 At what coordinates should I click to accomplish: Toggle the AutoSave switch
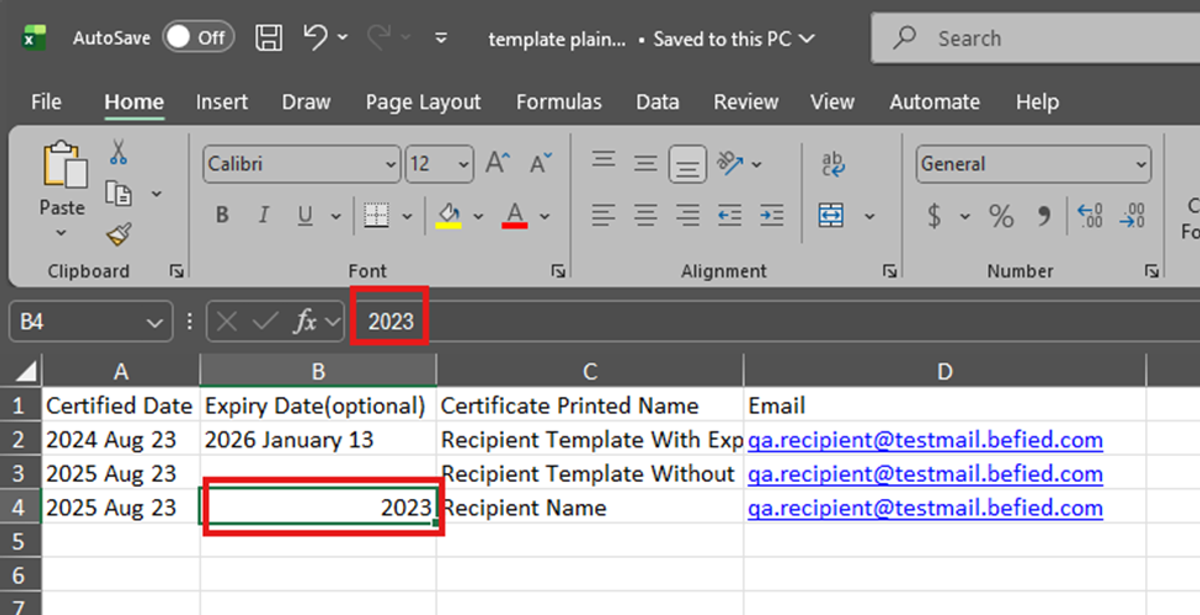click(x=199, y=38)
